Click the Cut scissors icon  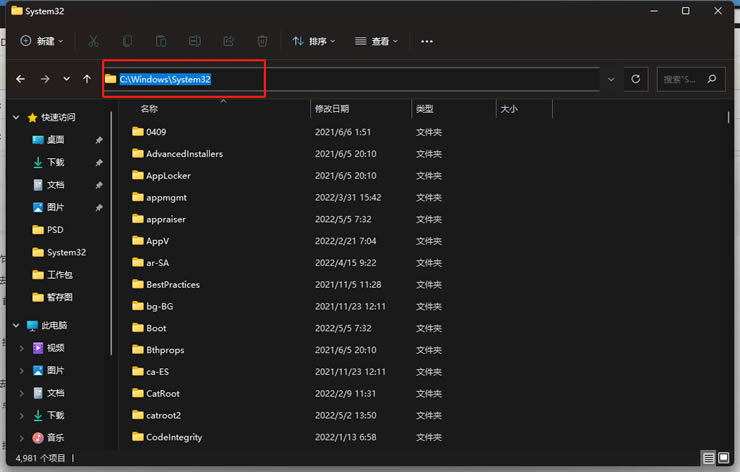tap(93, 42)
